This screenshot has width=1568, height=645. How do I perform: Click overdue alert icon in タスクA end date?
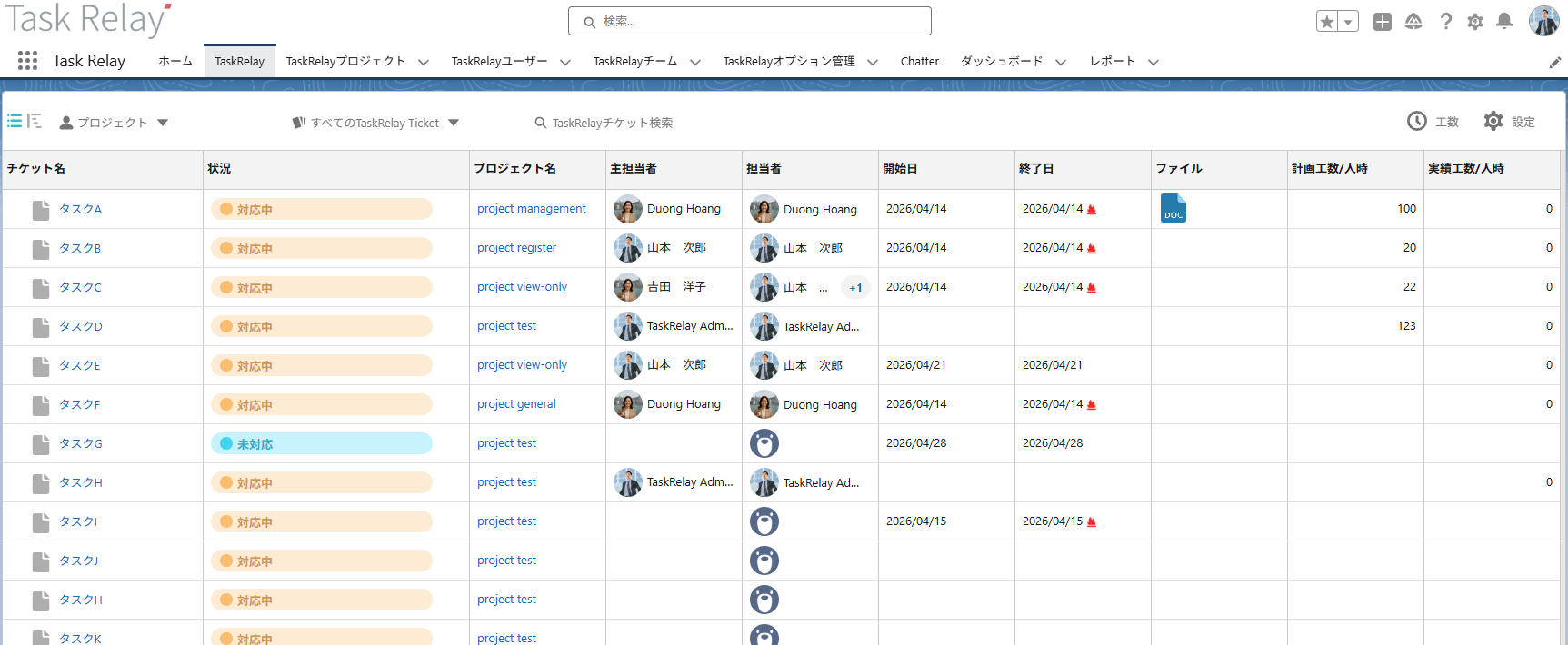tap(1092, 209)
